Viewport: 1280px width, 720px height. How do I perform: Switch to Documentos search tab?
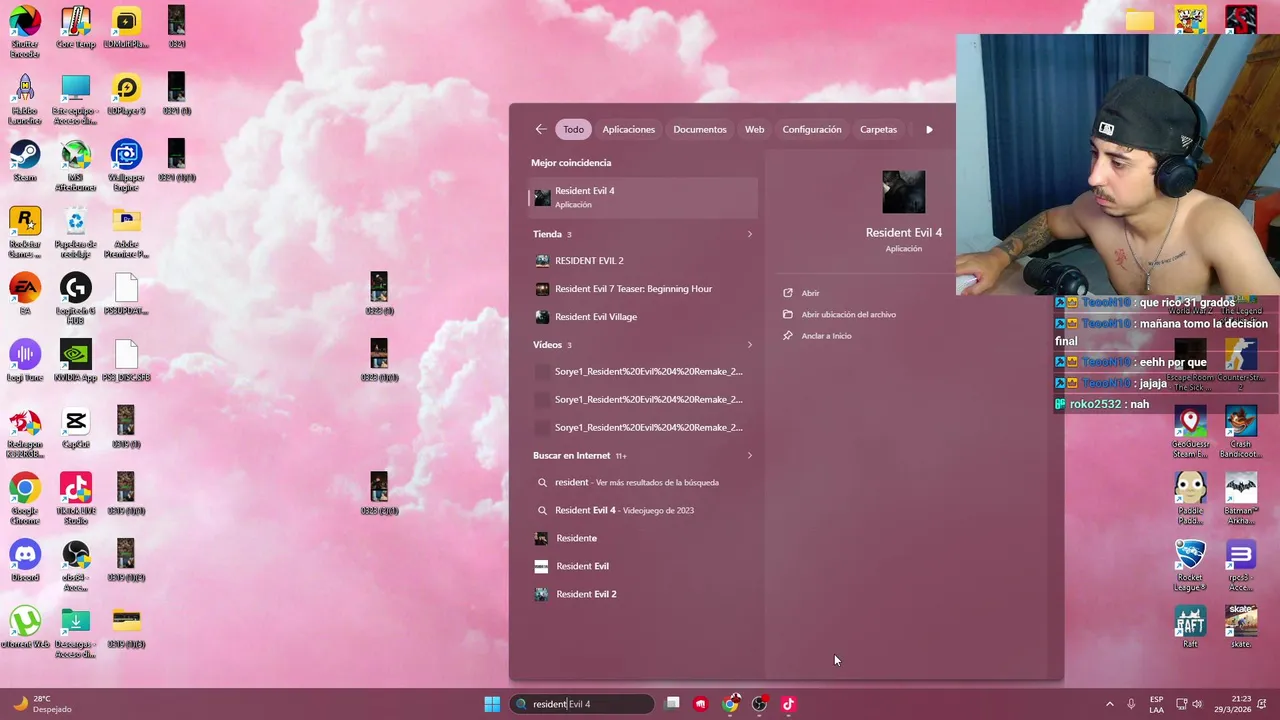[x=700, y=129]
